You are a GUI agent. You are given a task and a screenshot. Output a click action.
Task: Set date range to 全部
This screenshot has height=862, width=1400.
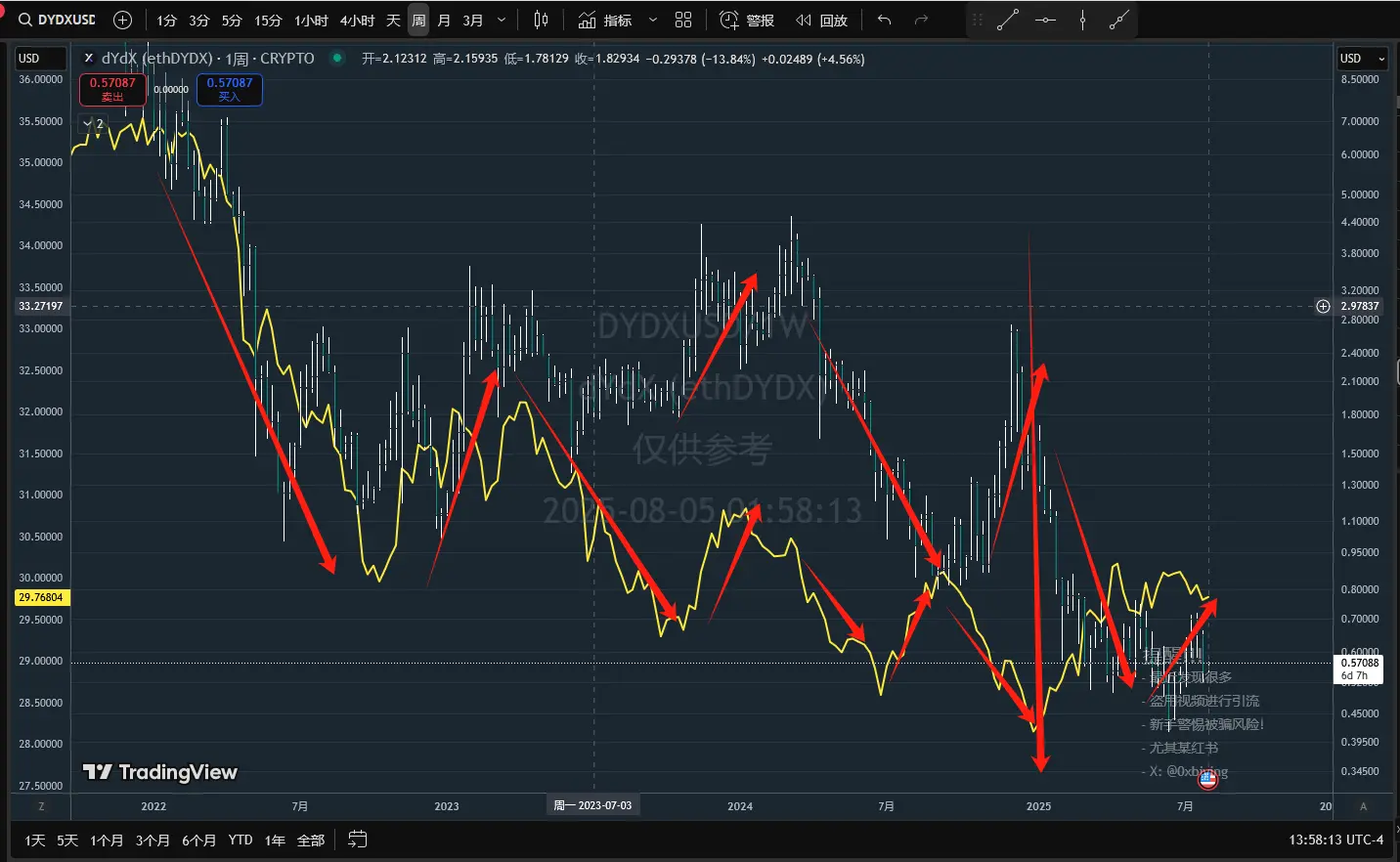(x=311, y=840)
